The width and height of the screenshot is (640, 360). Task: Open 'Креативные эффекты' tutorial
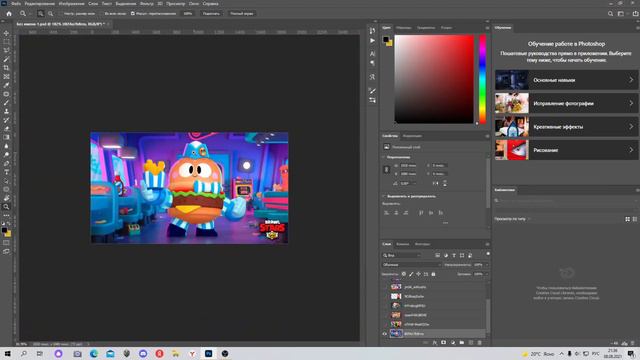point(567,127)
